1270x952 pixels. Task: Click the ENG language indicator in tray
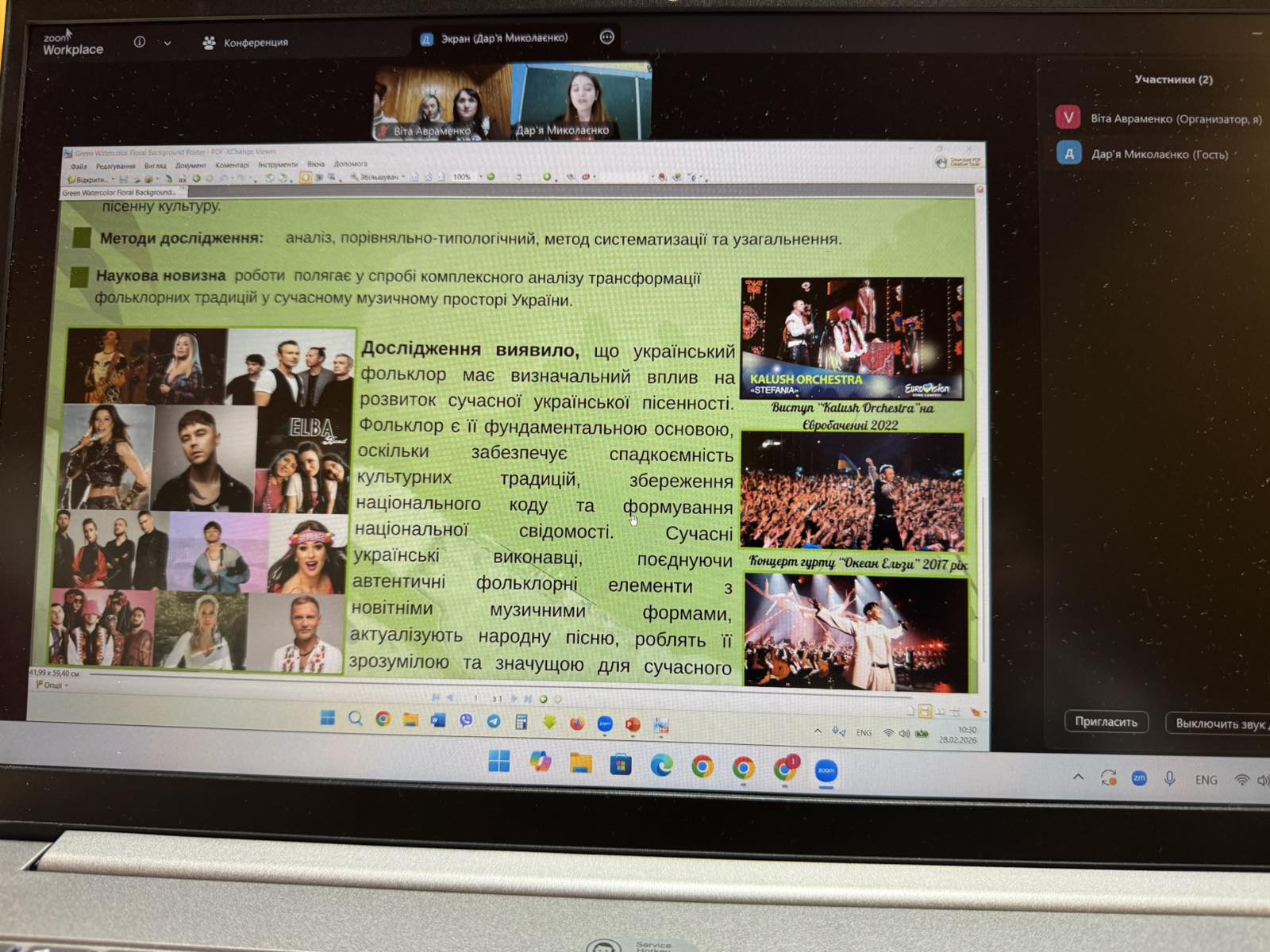tap(1206, 780)
